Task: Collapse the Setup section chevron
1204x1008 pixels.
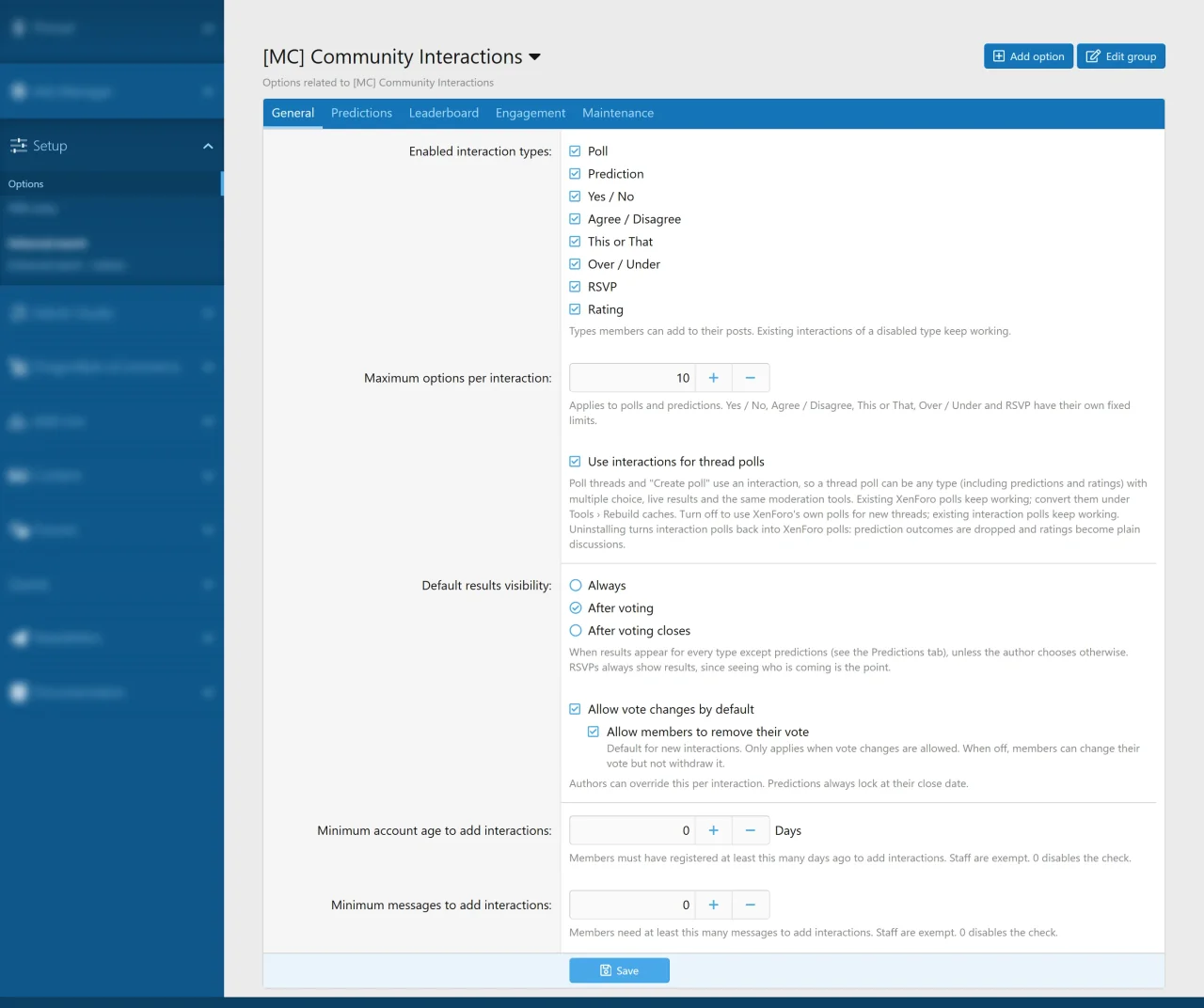Action: pyautogui.click(x=208, y=146)
